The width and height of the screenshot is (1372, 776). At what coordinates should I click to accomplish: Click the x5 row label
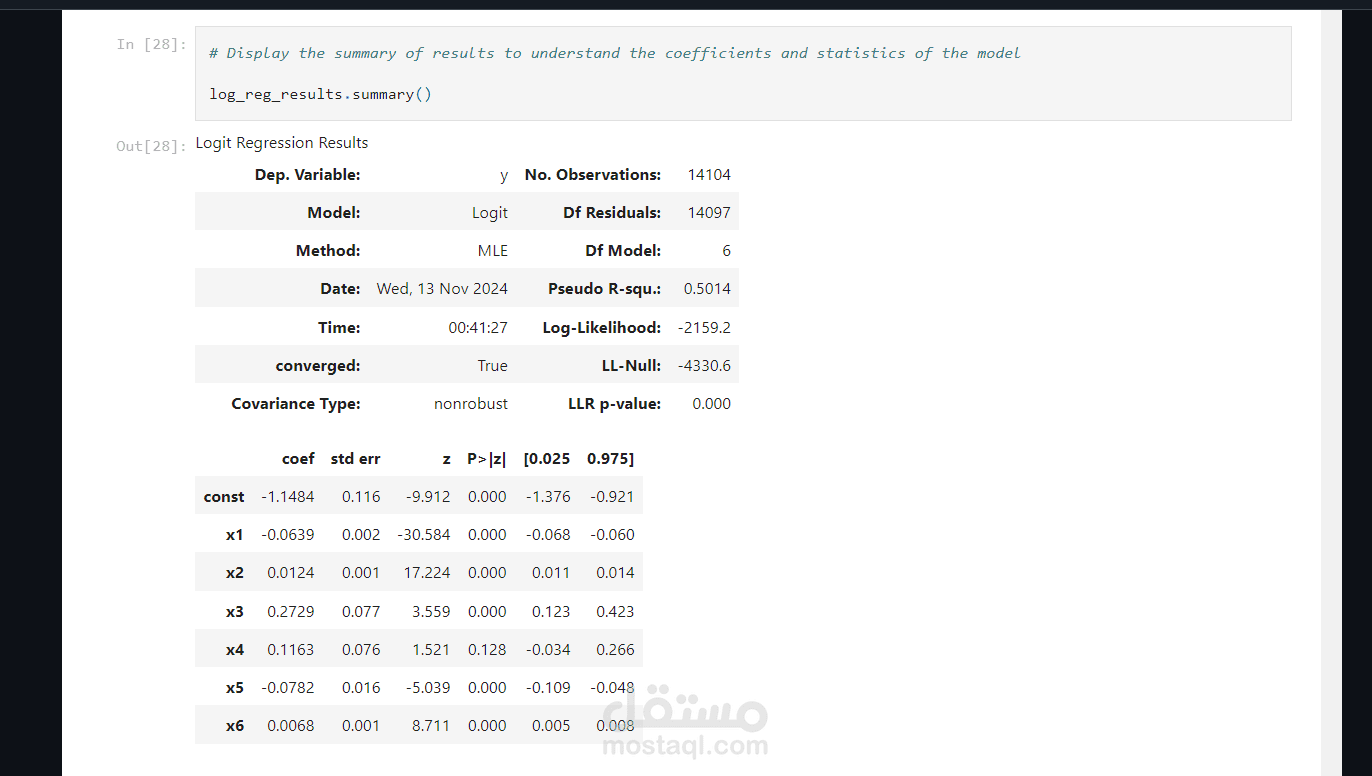point(235,688)
